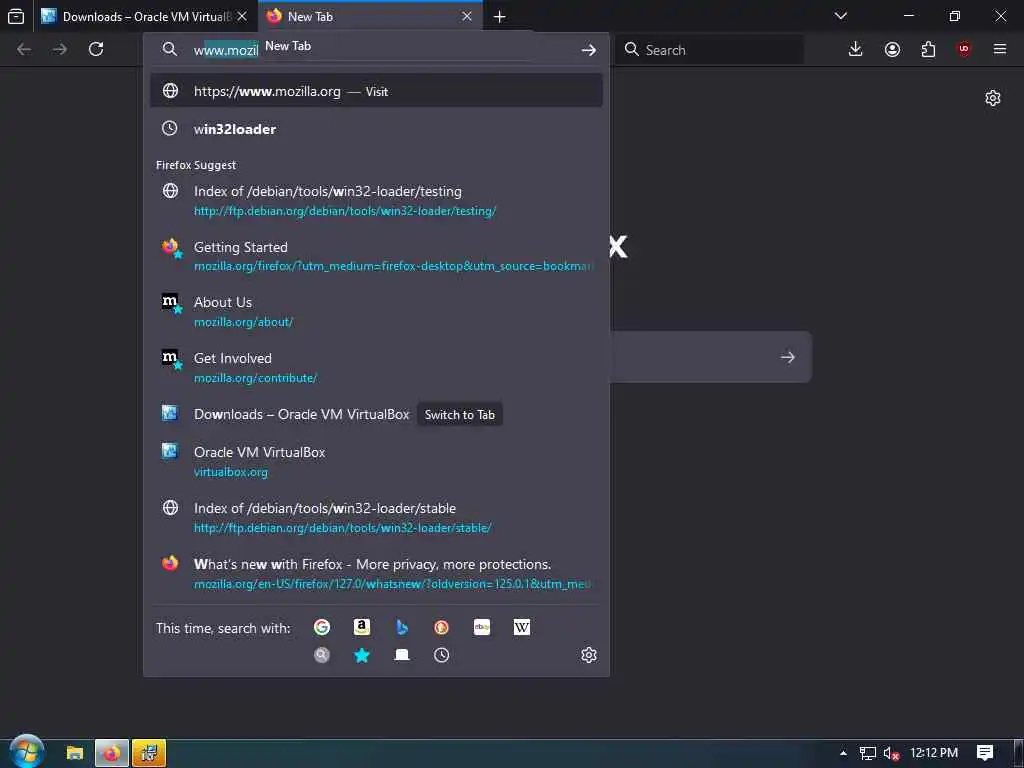The height and width of the screenshot is (768, 1024).
Task: Open What's new with Firefox suggestion
Action: point(376,573)
